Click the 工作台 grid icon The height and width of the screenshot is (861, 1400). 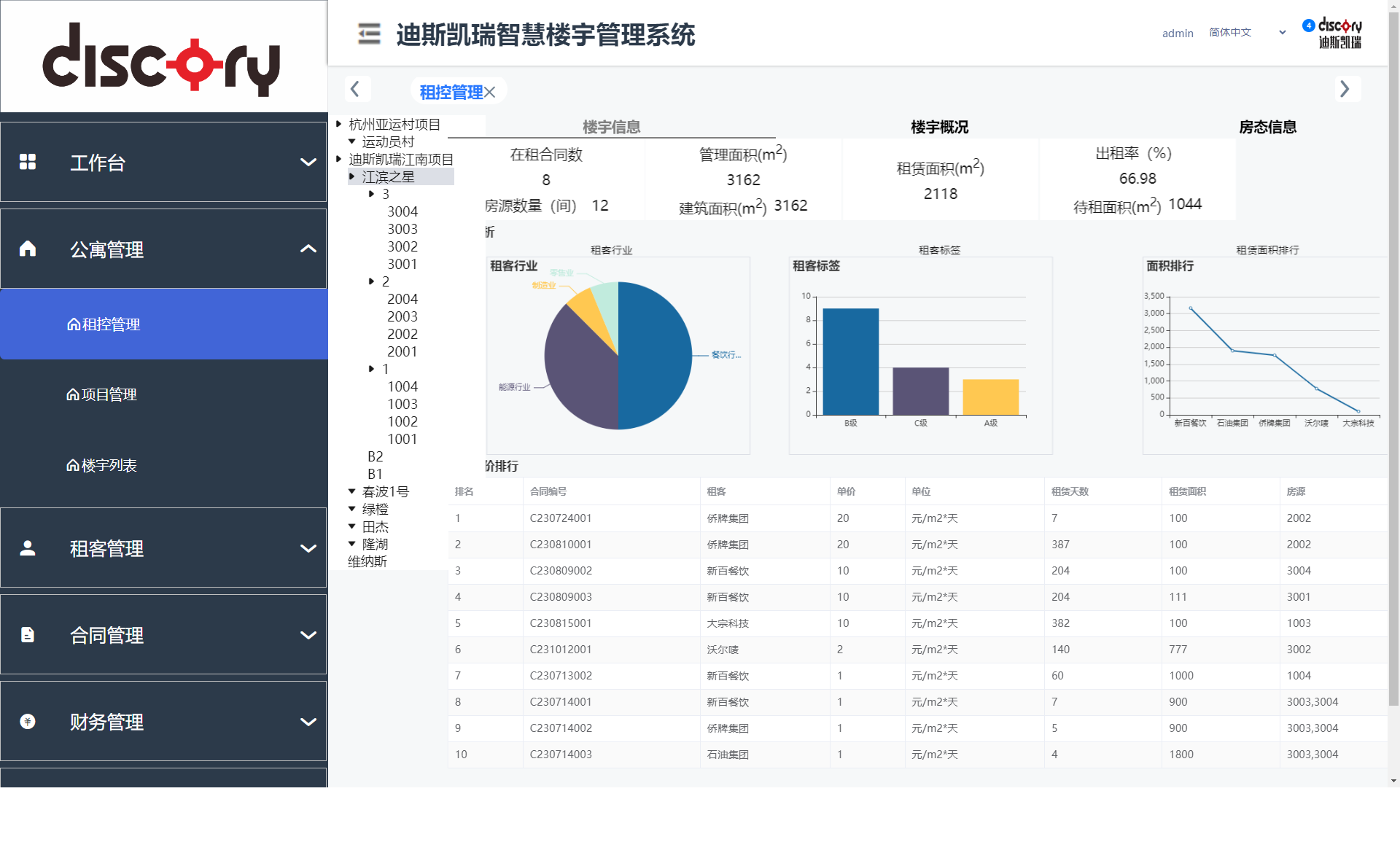pos(28,162)
